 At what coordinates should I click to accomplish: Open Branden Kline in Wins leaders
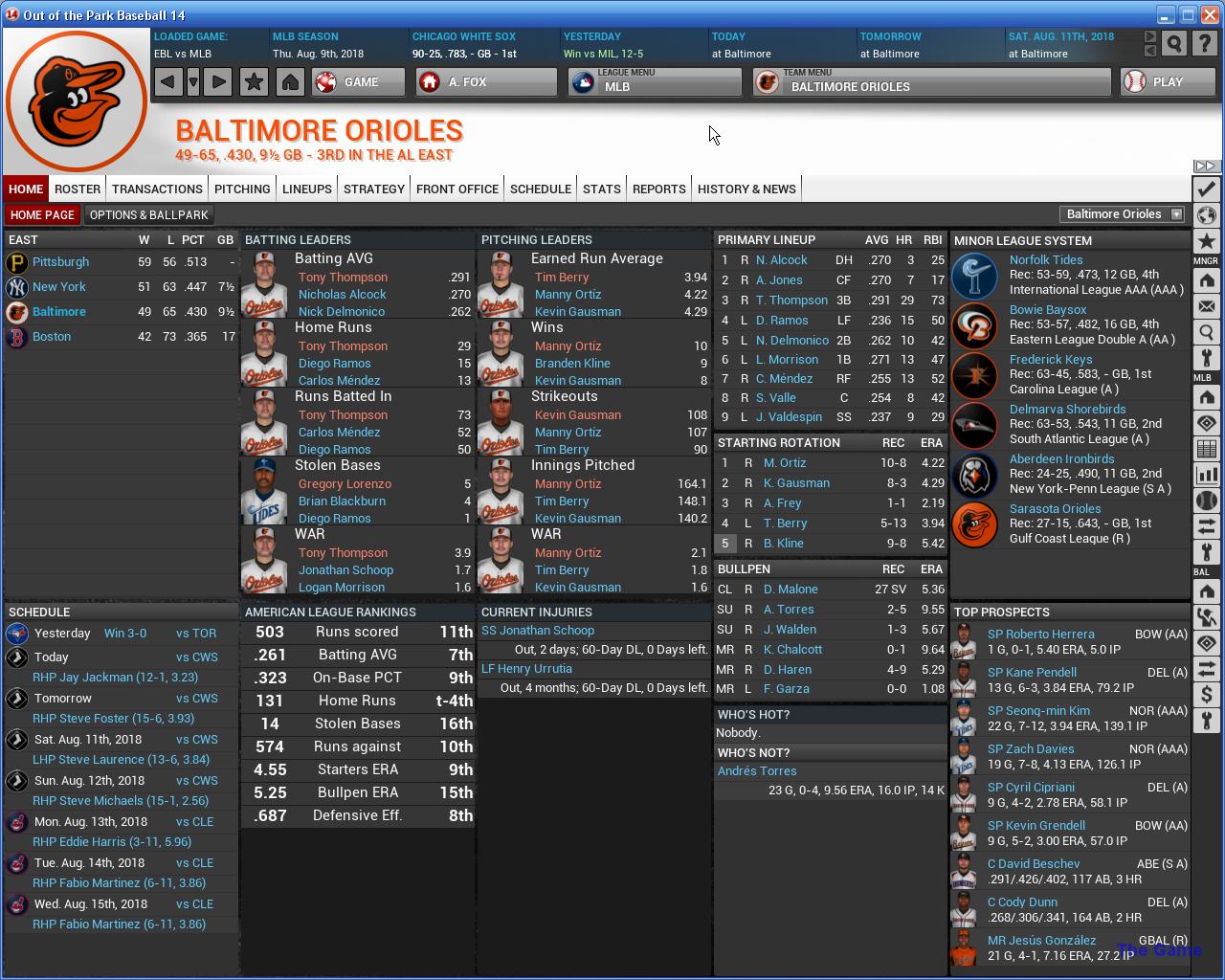[x=572, y=363]
